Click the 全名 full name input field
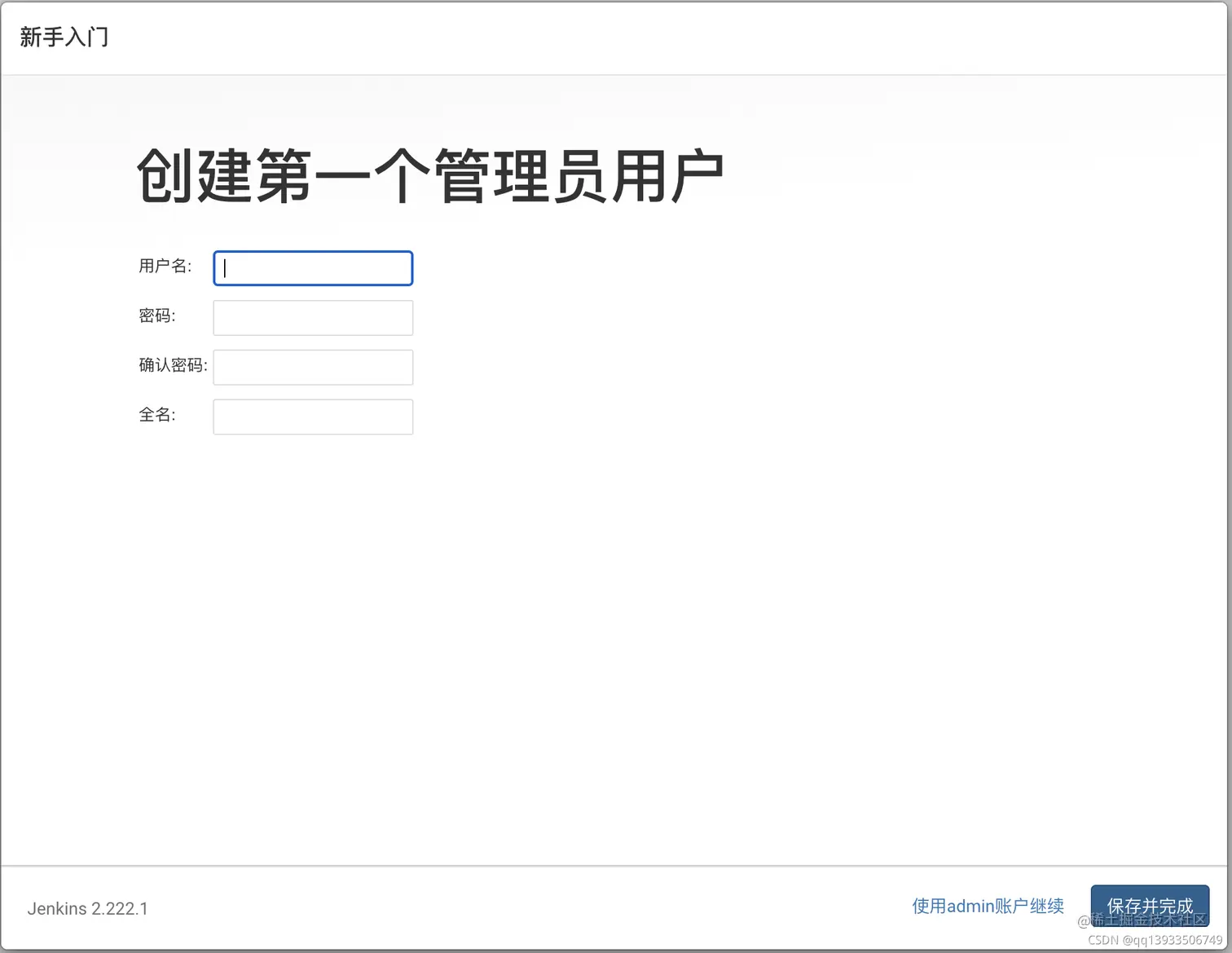This screenshot has height=953, width=1232. (313, 417)
